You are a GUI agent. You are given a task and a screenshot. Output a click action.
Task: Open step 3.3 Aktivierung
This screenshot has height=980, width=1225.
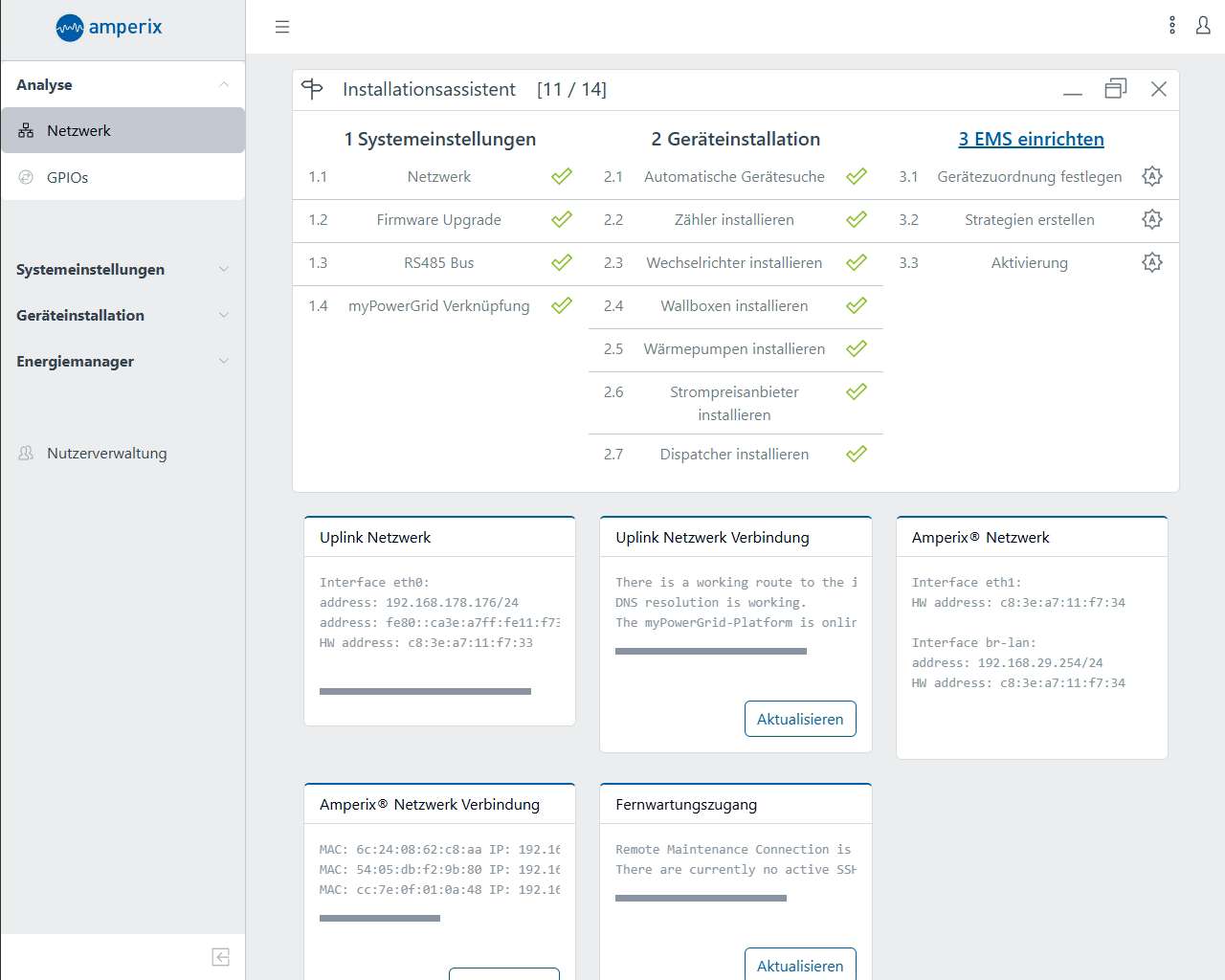coord(1030,262)
